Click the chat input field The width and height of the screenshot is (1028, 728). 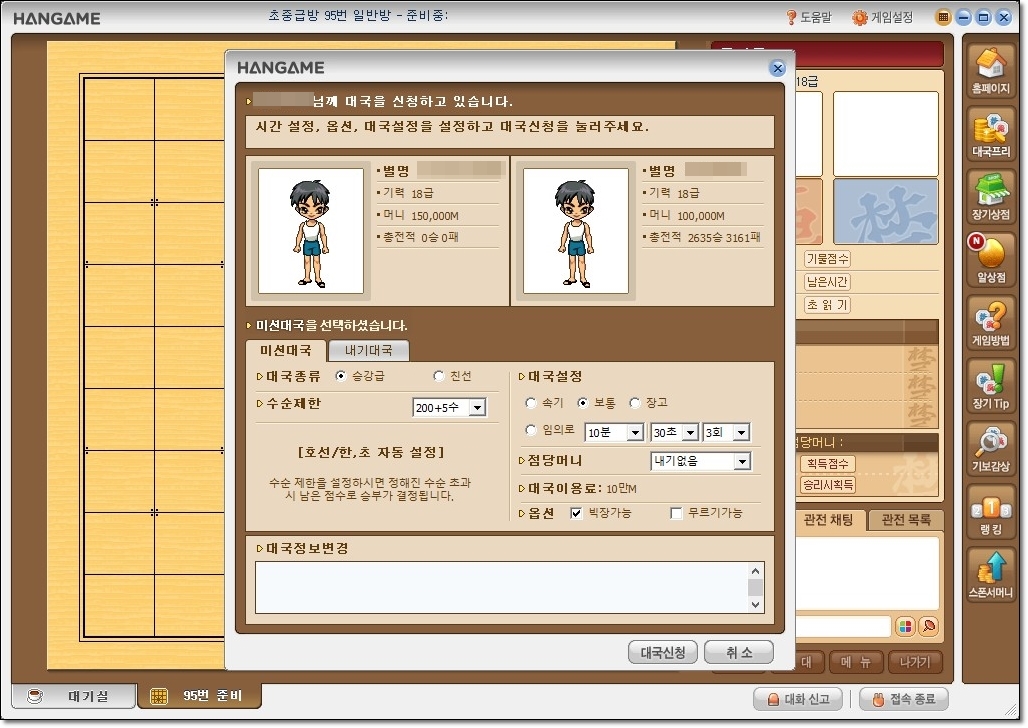click(x=843, y=626)
